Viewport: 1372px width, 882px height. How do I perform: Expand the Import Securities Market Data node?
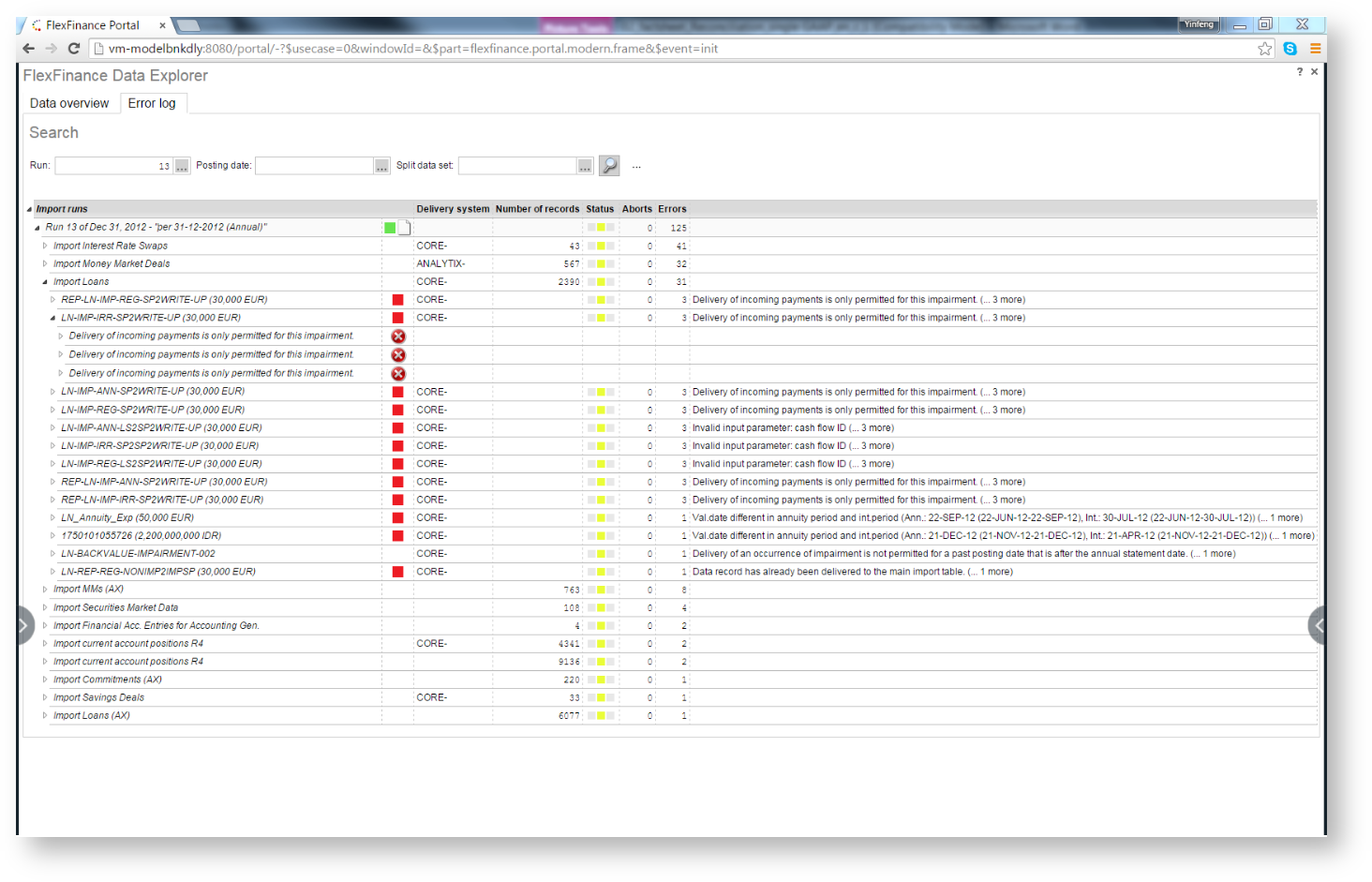(45, 607)
